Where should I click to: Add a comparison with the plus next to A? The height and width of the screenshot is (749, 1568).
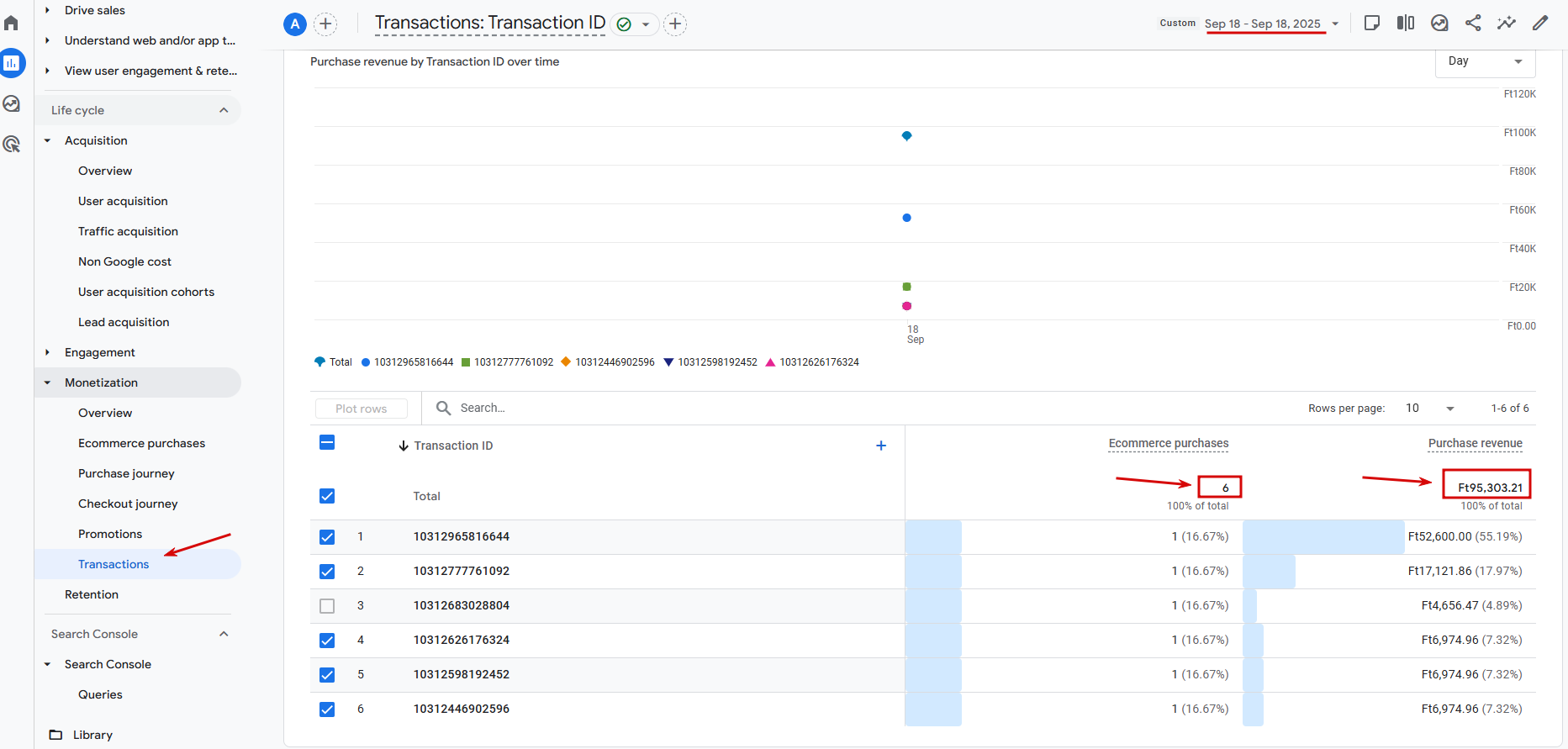(x=325, y=24)
